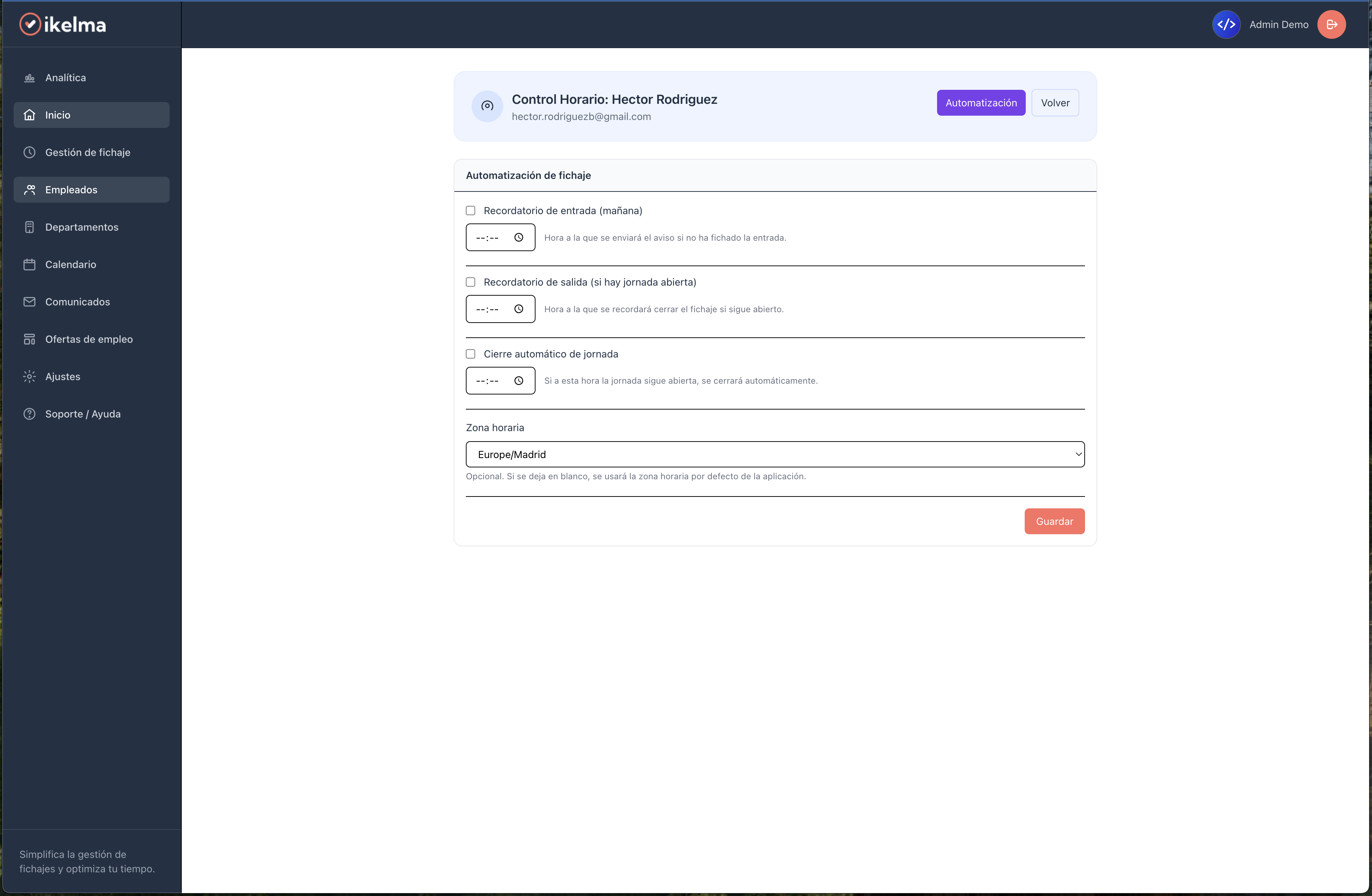The image size is (1372, 896).
Task: Click the Calendario calendar icon
Action: point(29,264)
